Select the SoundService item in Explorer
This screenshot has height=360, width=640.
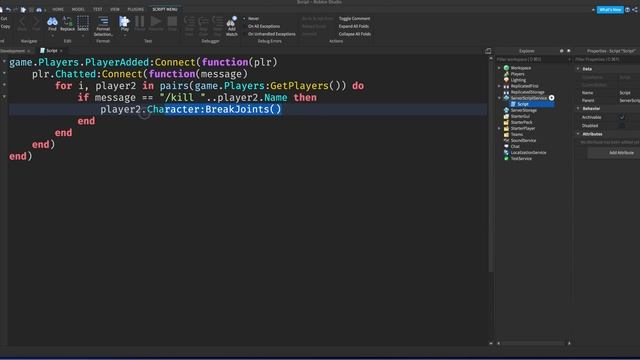pos(523,140)
